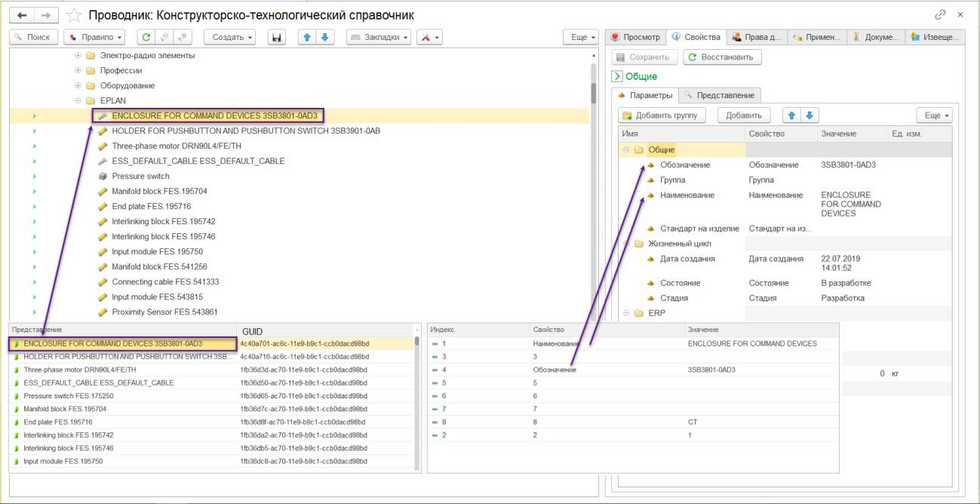
Task: Open the Представление tab
Action: [x=719, y=95]
